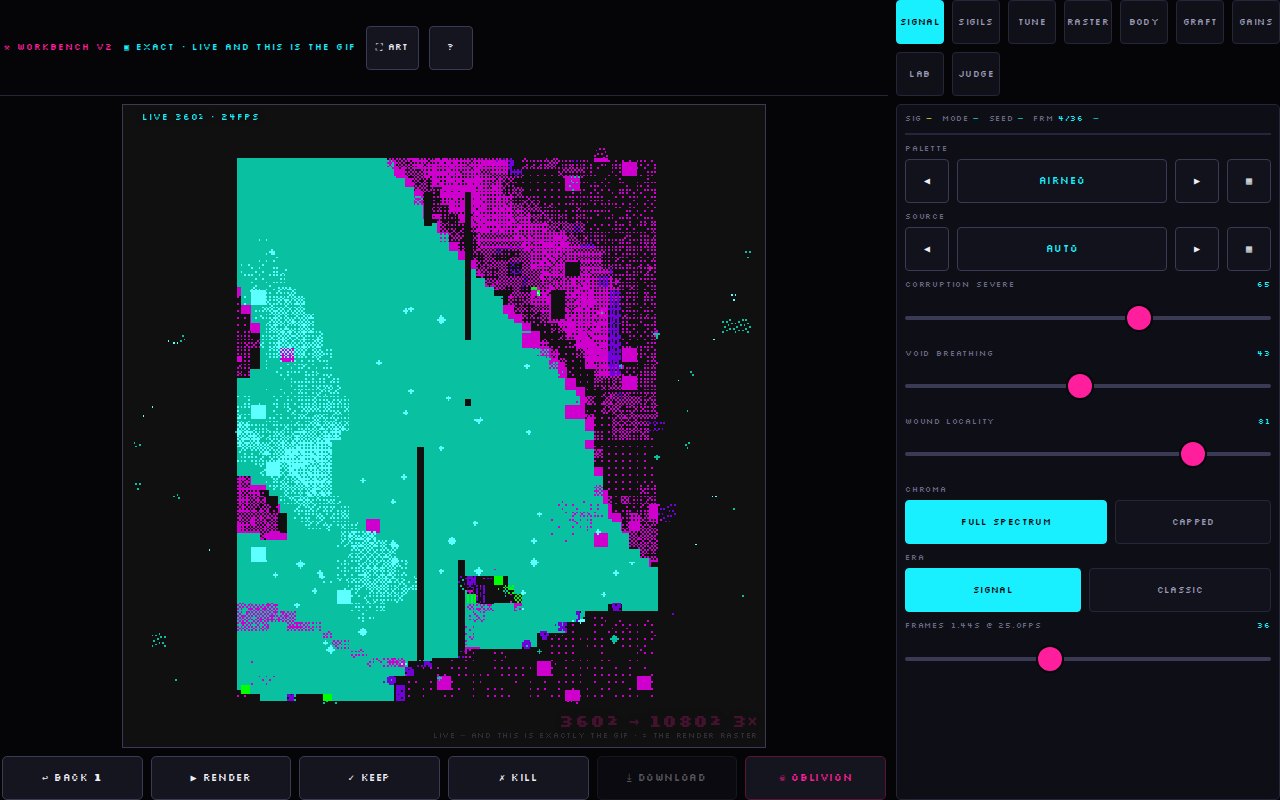The width and height of the screenshot is (1280, 800).
Task: Switch to the SIGNAL tab
Action: [920, 22]
